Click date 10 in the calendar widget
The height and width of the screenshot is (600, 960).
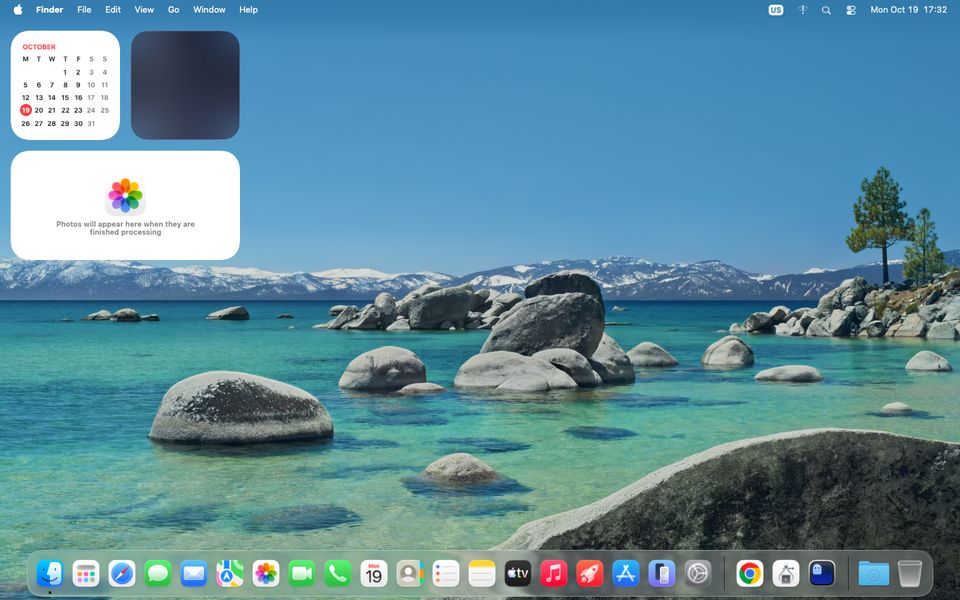(x=91, y=85)
